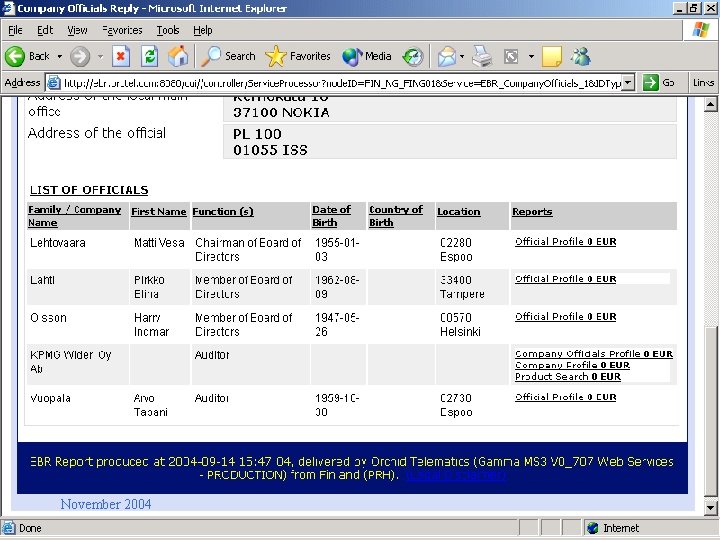
Task: Click the 37100 NOKIA address text
Action: [x=281, y=112]
